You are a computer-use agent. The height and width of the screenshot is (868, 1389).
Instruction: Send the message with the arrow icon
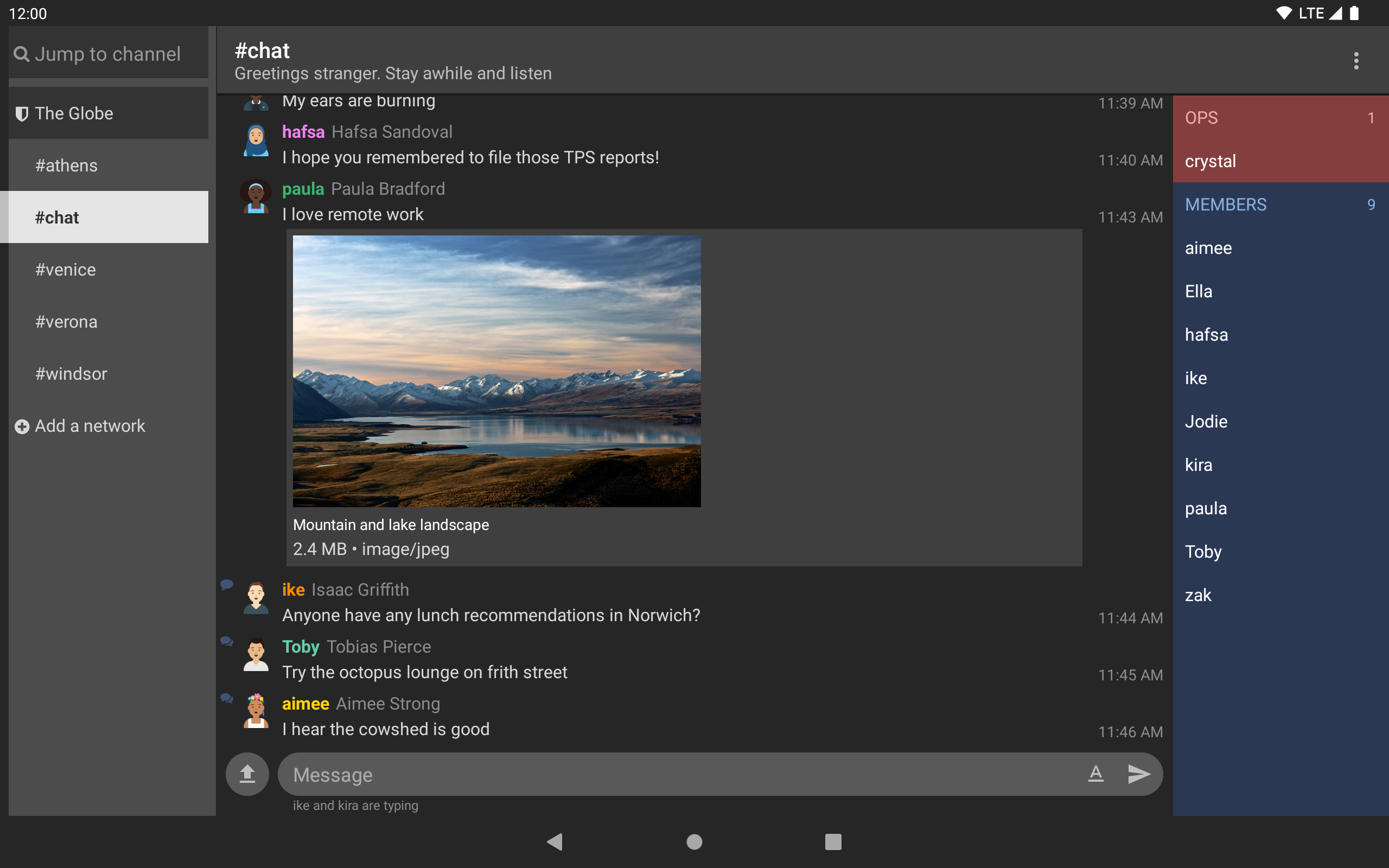(1139, 774)
